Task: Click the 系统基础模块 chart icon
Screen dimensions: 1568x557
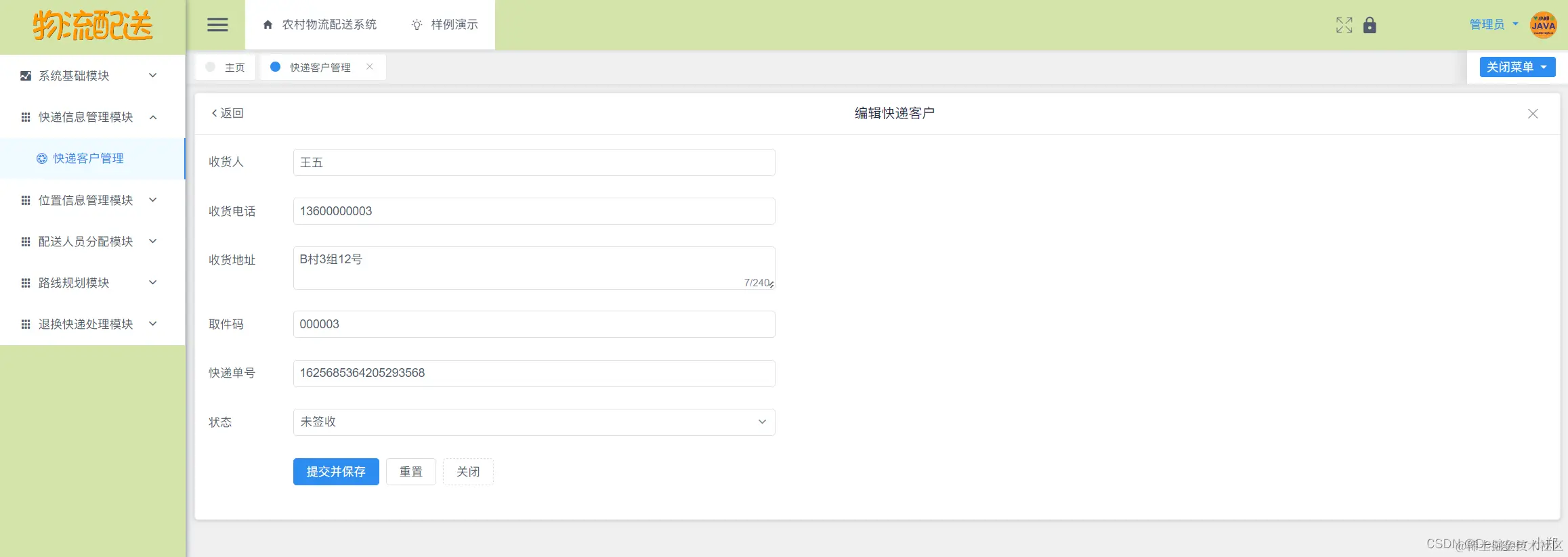Action: pyautogui.click(x=26, y=76)
